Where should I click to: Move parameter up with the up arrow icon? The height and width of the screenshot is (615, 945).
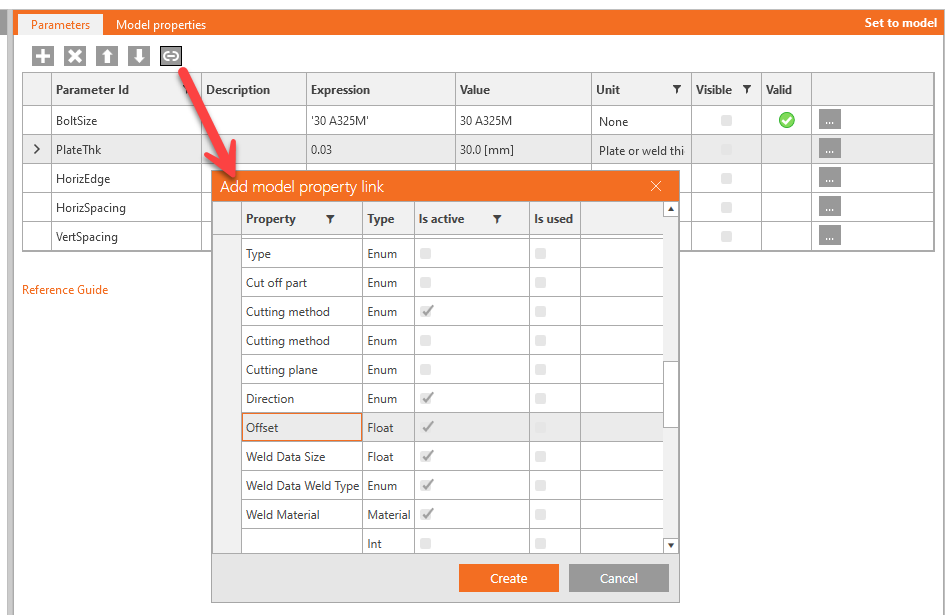[107, 56]
